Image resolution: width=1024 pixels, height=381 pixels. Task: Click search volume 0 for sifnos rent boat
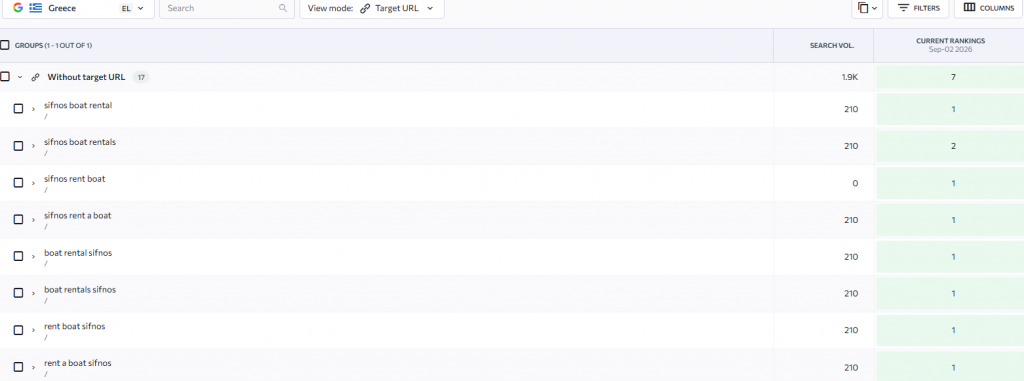click(855, 183)
